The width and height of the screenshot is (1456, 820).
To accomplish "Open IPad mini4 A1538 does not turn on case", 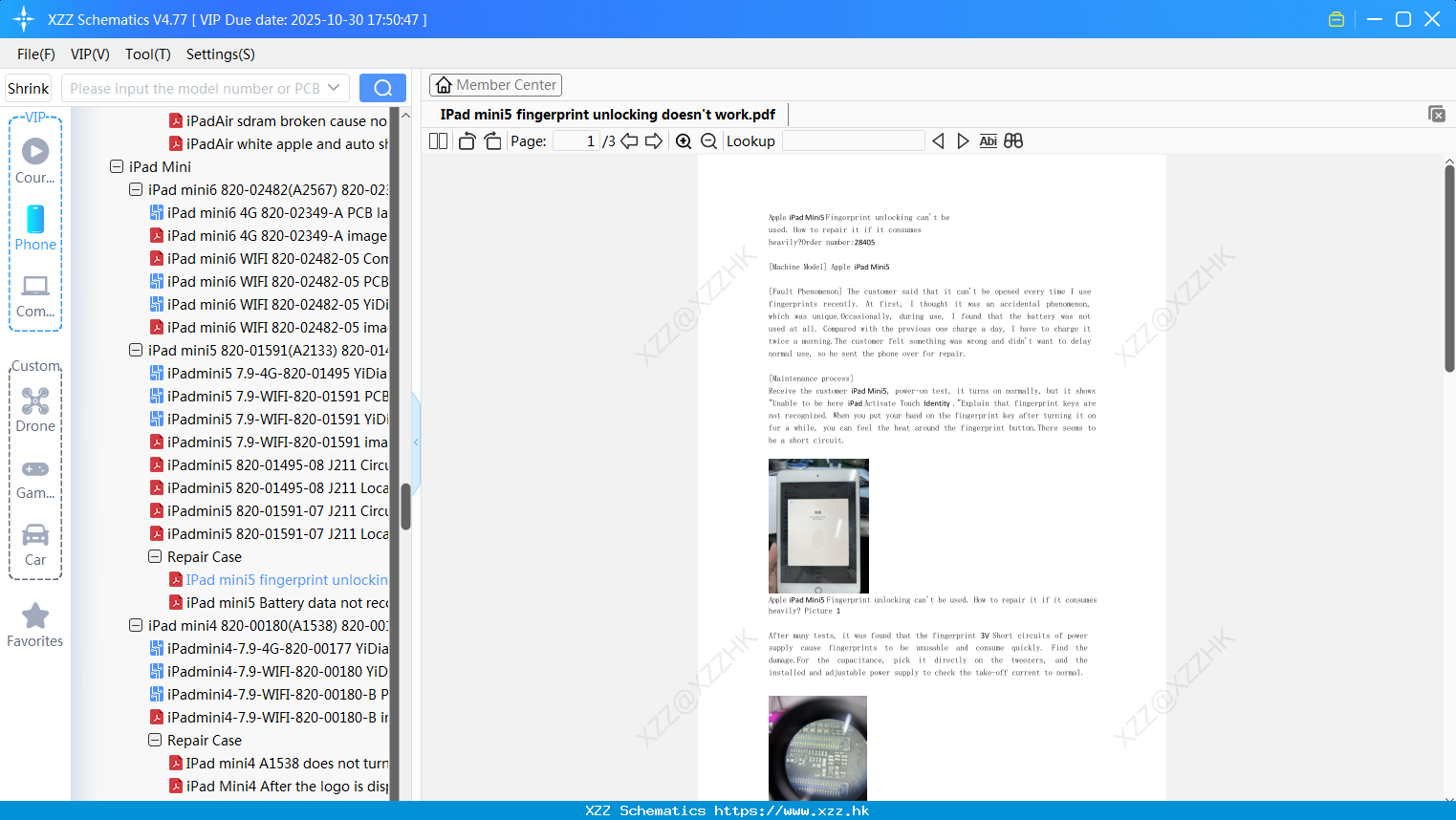I will (278, 763).
